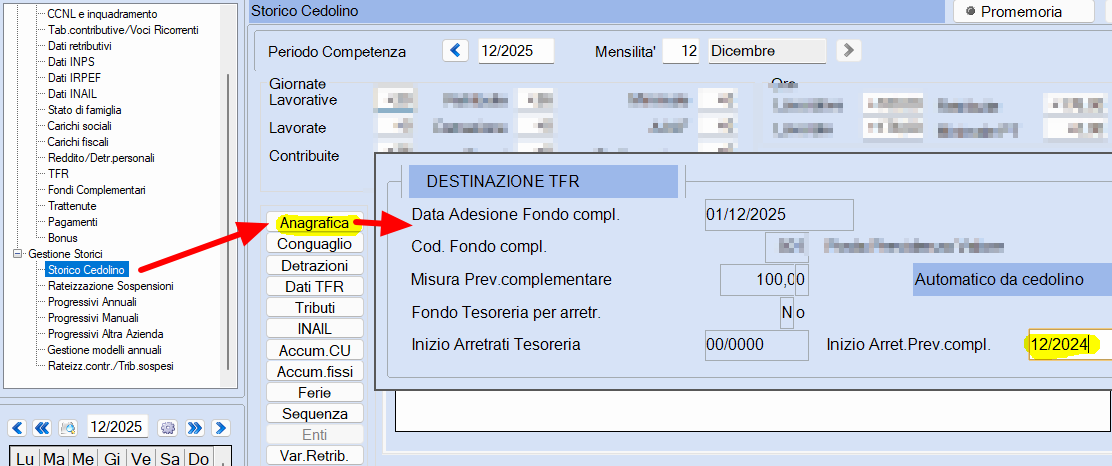Click the Periodo Competenza 12/2025 field
This screenshot has width=1112, height=466.
tap(516, 51)
